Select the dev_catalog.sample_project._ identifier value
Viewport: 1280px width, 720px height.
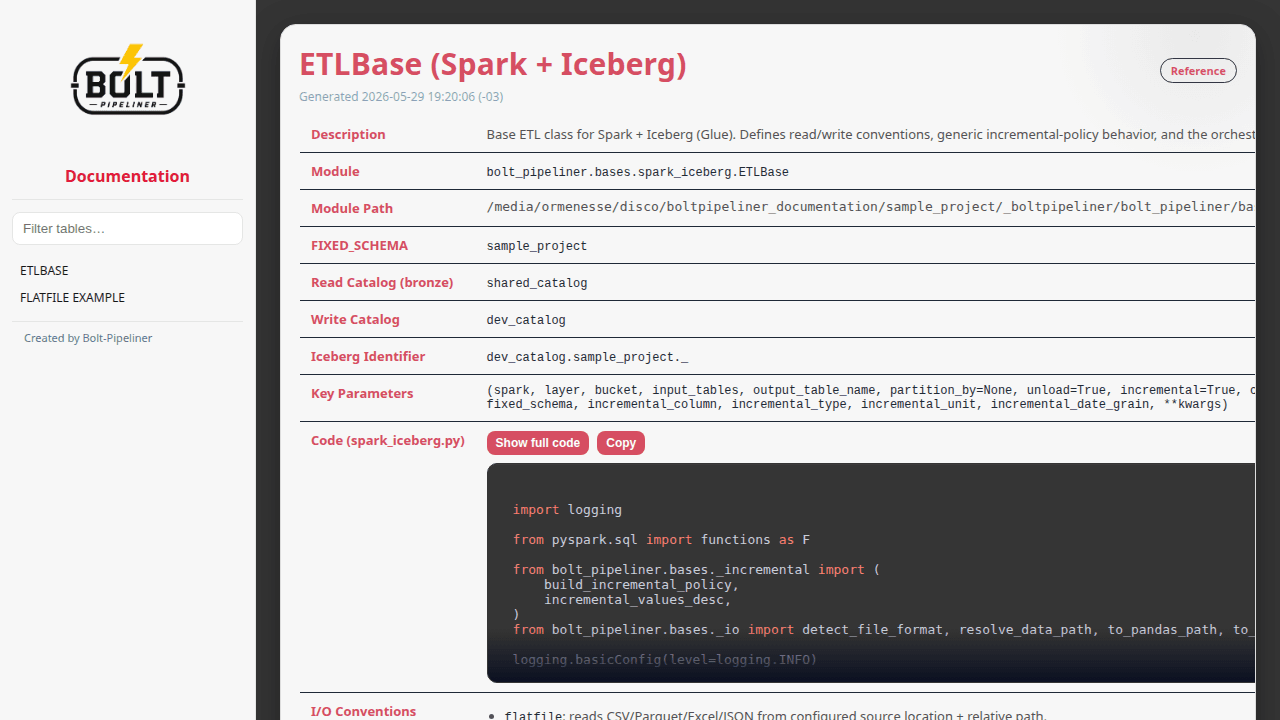point(587,357)
